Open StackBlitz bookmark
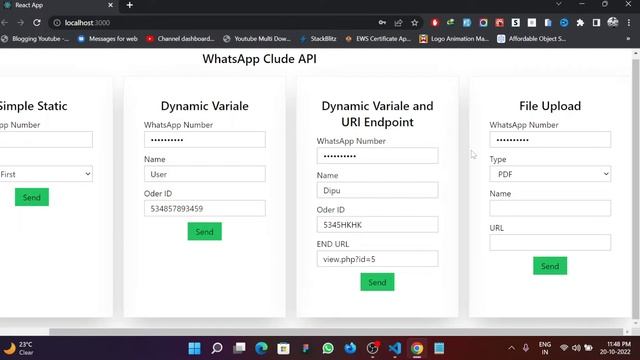 pos(318,39)
